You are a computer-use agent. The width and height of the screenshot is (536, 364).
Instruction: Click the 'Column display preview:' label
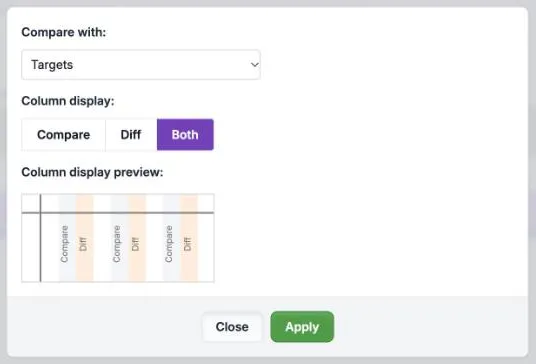coord(92,172)
